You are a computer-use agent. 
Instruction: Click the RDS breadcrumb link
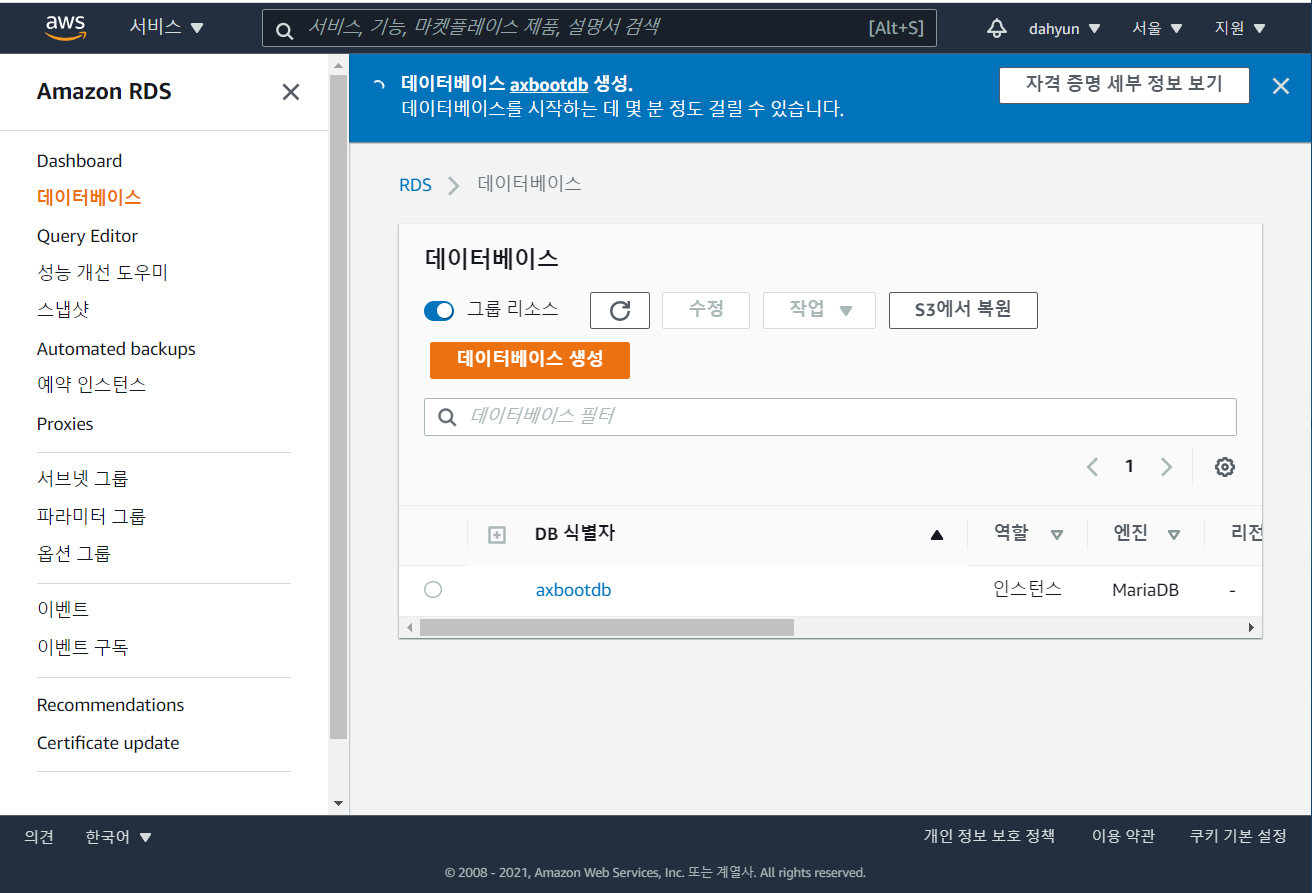415,185
